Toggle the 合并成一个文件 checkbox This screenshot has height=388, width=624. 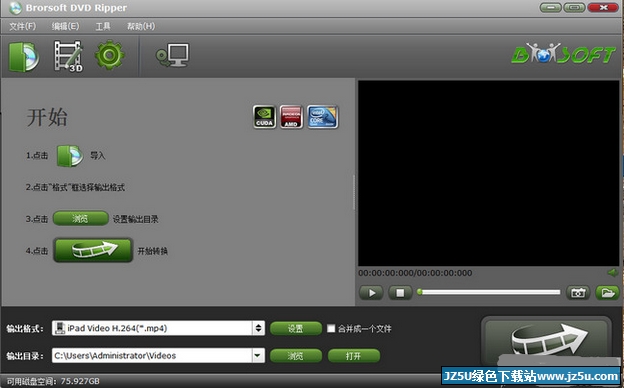pos(331,328)
